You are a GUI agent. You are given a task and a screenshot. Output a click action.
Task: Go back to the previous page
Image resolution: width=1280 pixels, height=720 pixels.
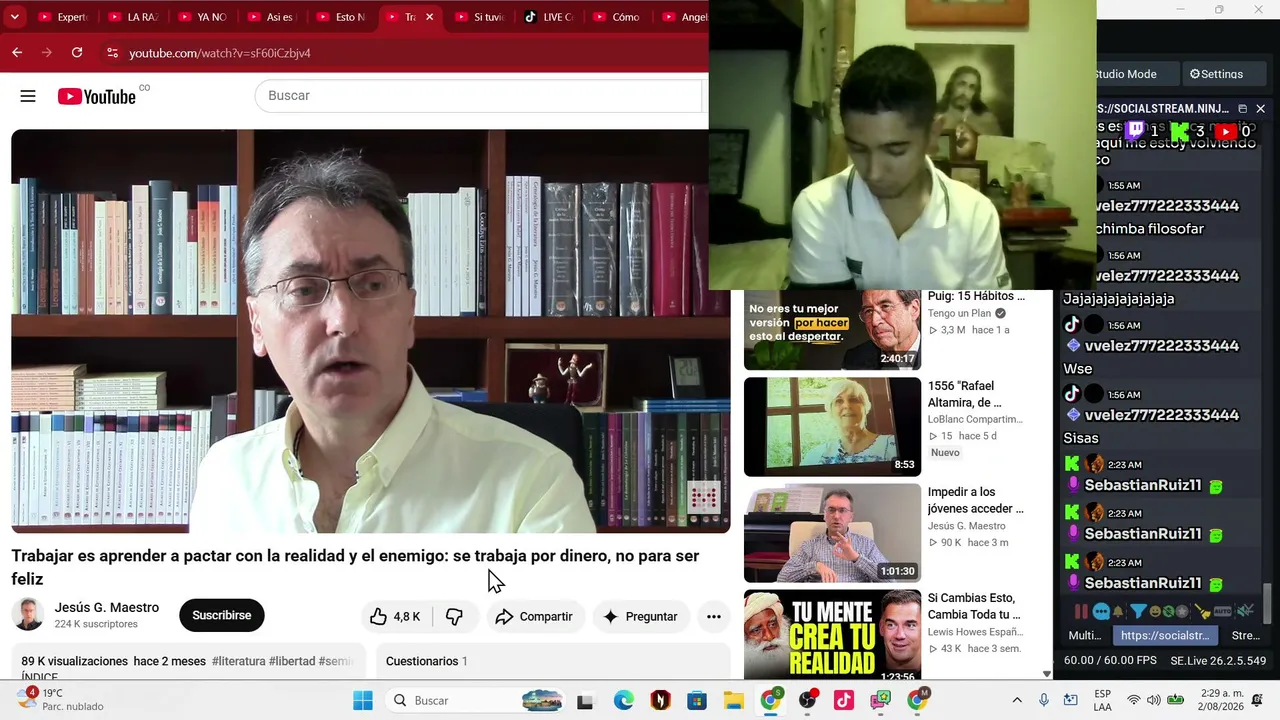coord(17,52)
